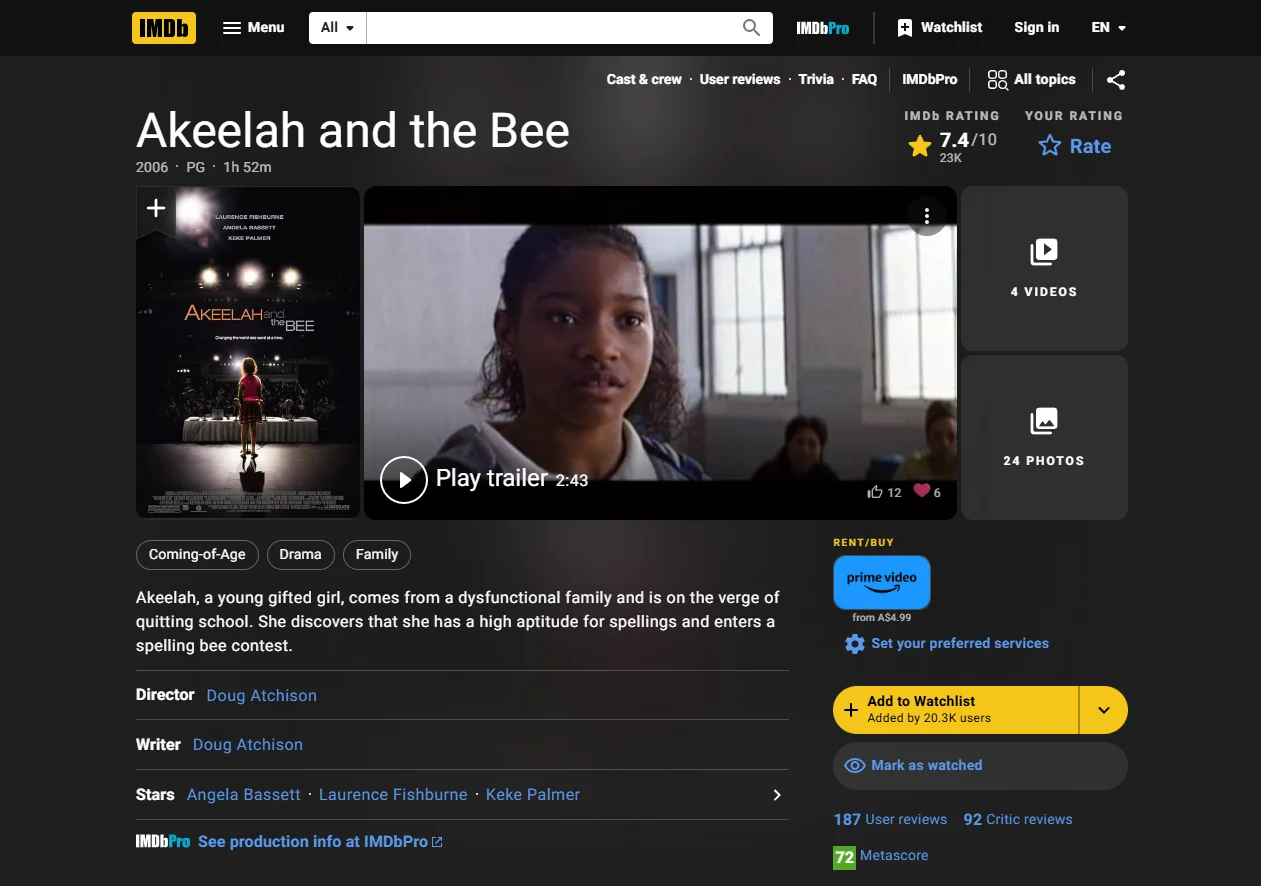Viewport: 1261px width, 886px height.
Task: Click the 4 Videos panel icon
Action: pos(1043,253)
